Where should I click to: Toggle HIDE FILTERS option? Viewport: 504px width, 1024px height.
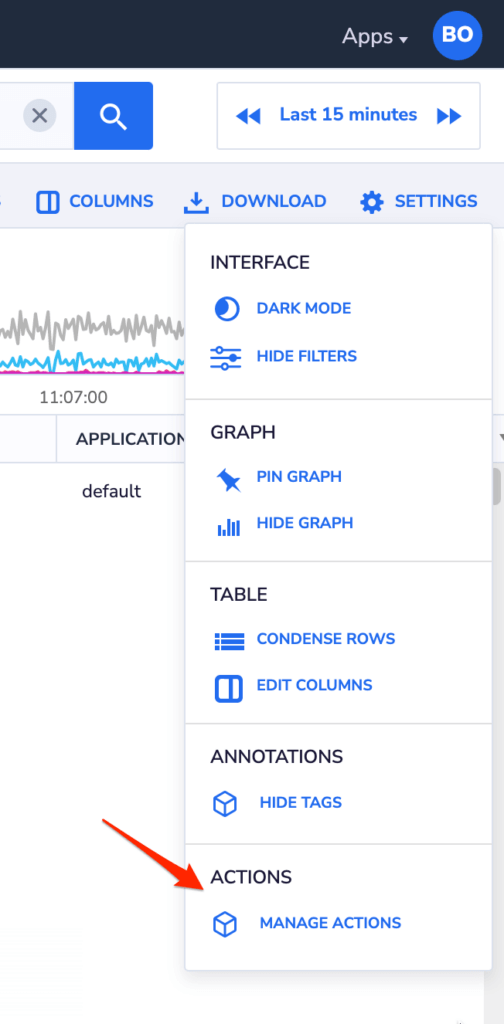pos(307,357)
